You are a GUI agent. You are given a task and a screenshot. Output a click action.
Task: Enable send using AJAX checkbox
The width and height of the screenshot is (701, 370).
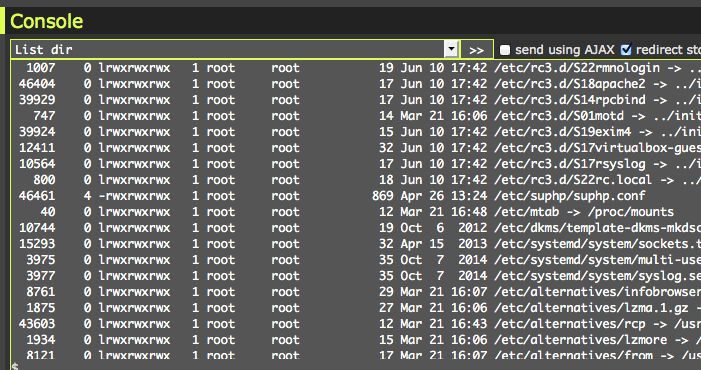[505, 50]
